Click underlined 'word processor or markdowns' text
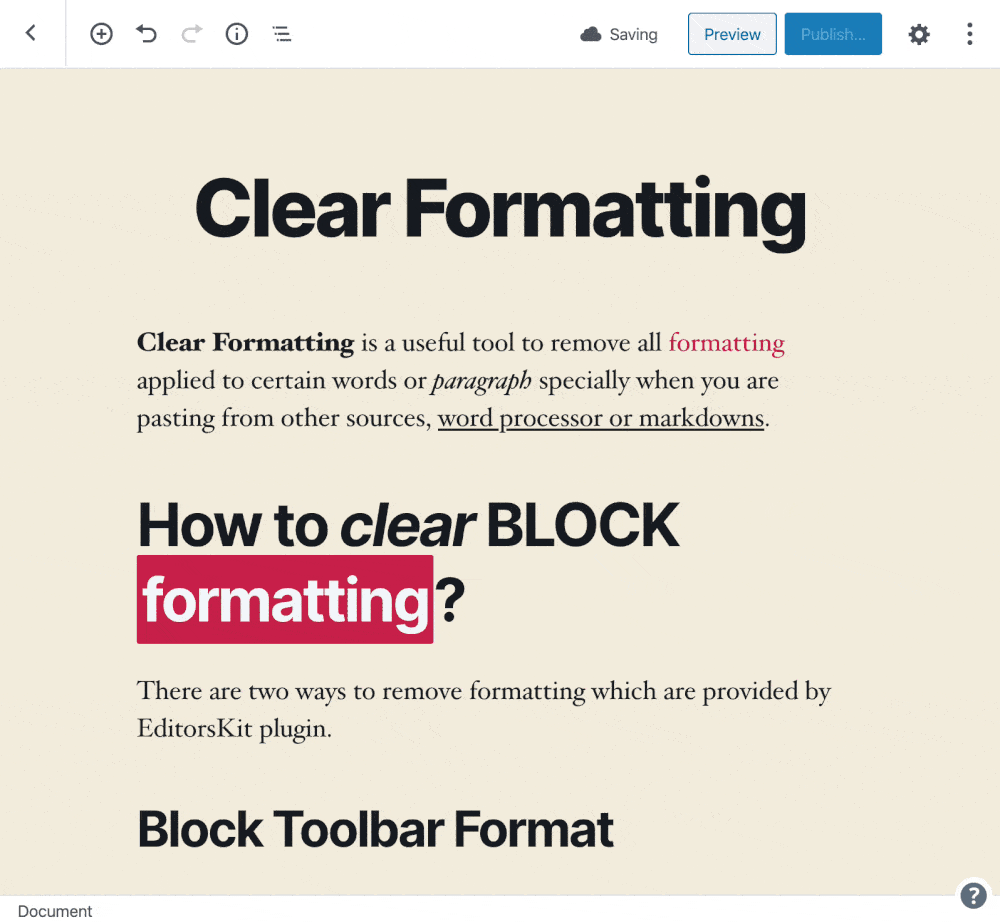 [x=601, y=419]
